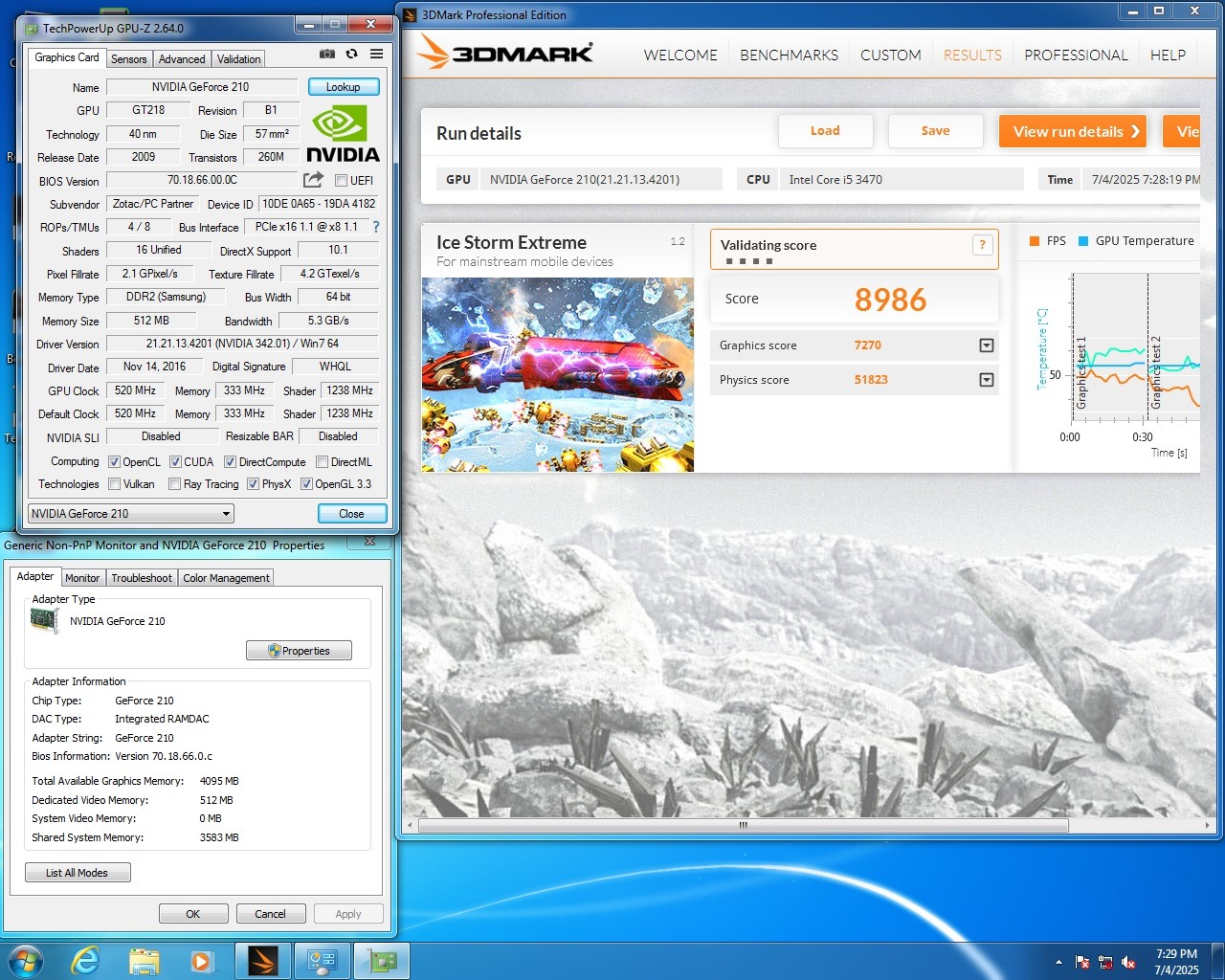The height and width of the screenshot is (980, 1225).
Task: Click the List All Modes button
Action: pos(78,873)
